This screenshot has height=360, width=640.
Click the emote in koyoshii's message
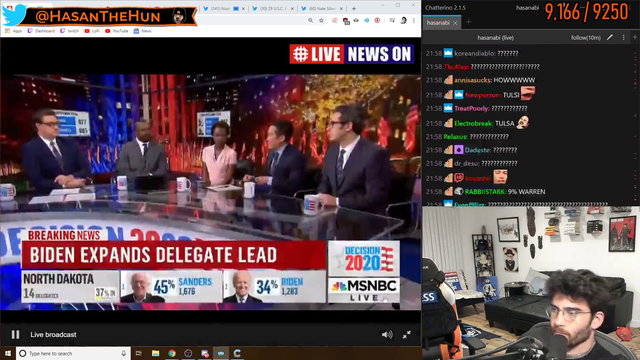pyautogui.click(x=500, y=177)
